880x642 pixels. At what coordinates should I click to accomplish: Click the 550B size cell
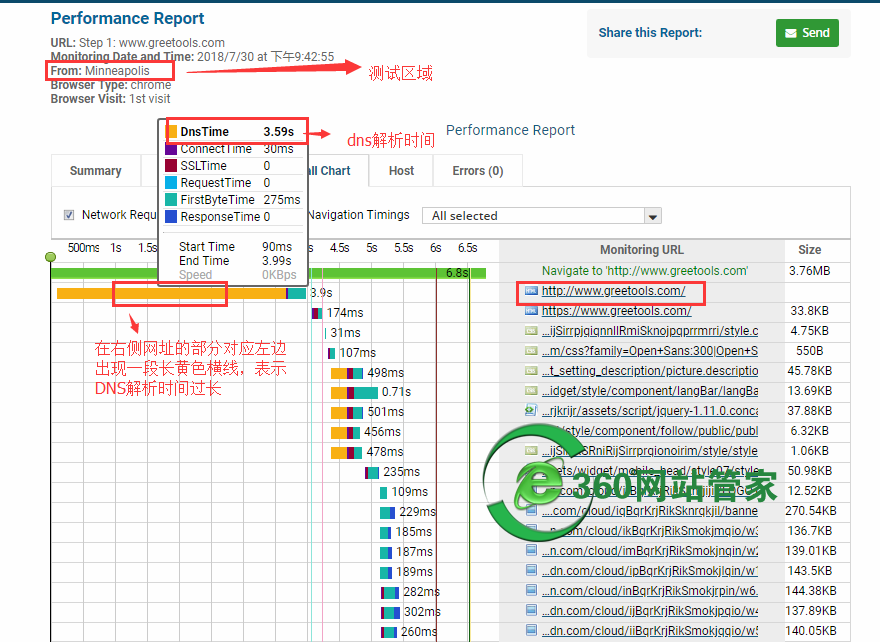pyautogui.click(x=809, y=351)
